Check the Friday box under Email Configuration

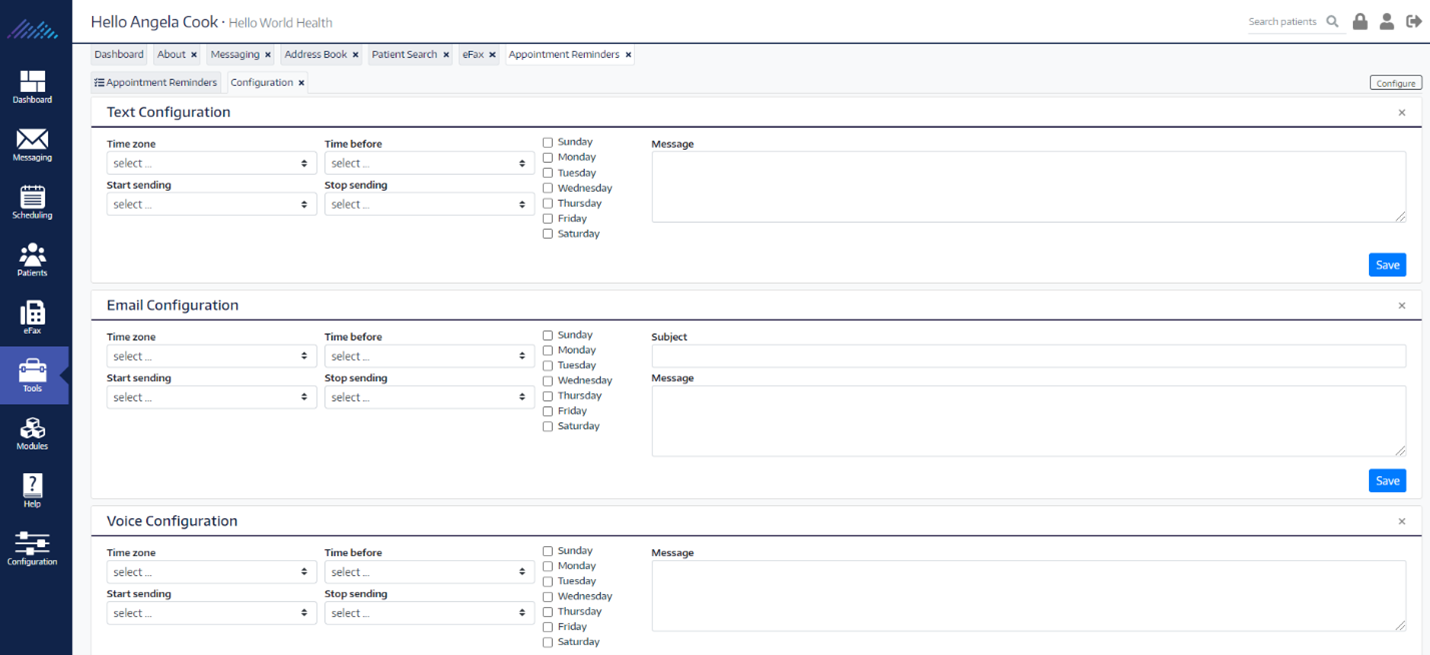(x=547, y=410)
